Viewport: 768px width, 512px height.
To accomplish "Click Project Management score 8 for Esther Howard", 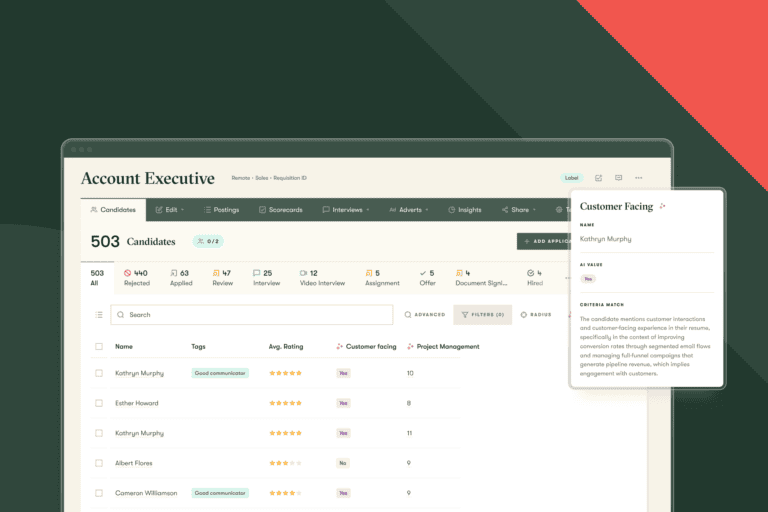I will click(x=408, y=403).
